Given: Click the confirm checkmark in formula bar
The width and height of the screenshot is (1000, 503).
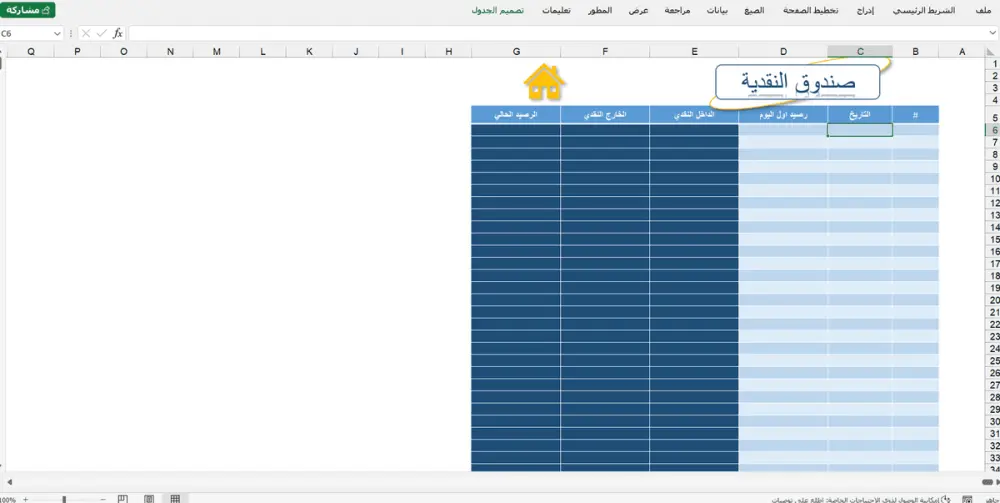Looking at the screenshot, I should pos(101,34).
